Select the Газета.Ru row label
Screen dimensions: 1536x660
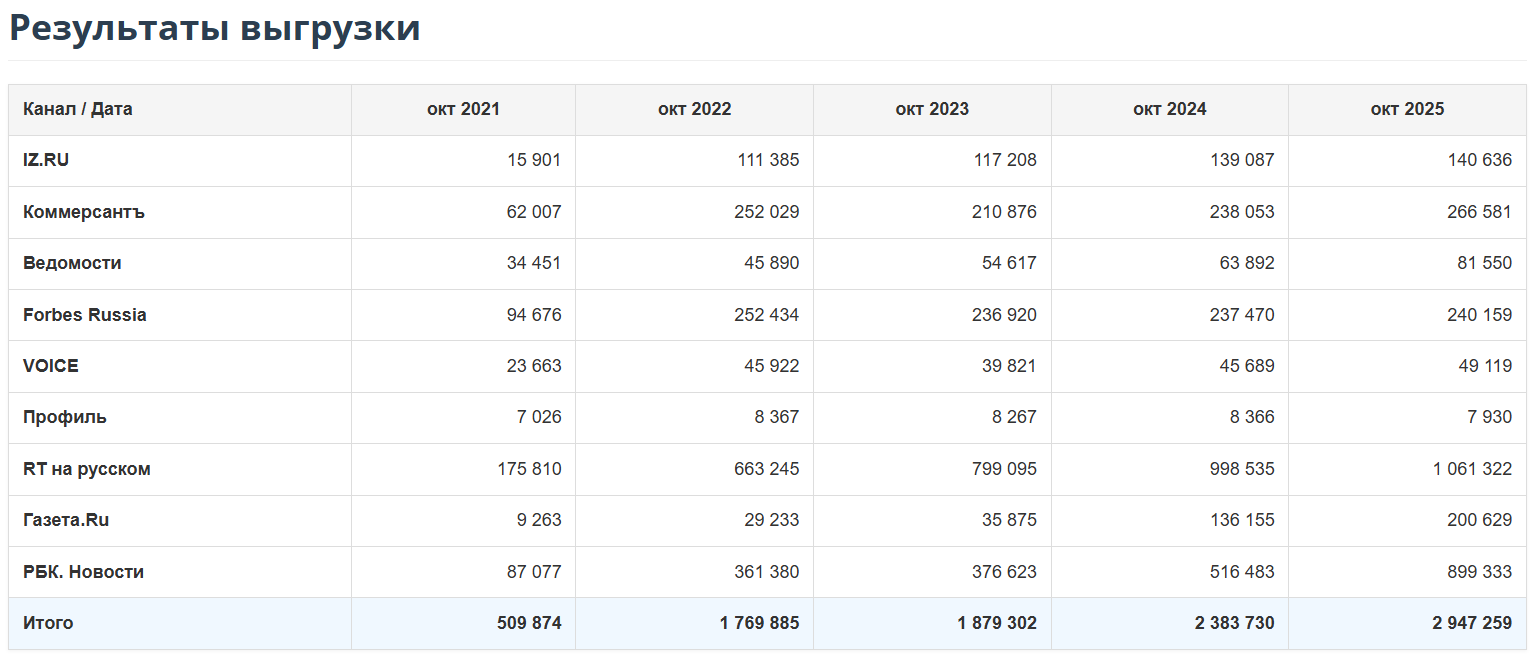(66, 520)
